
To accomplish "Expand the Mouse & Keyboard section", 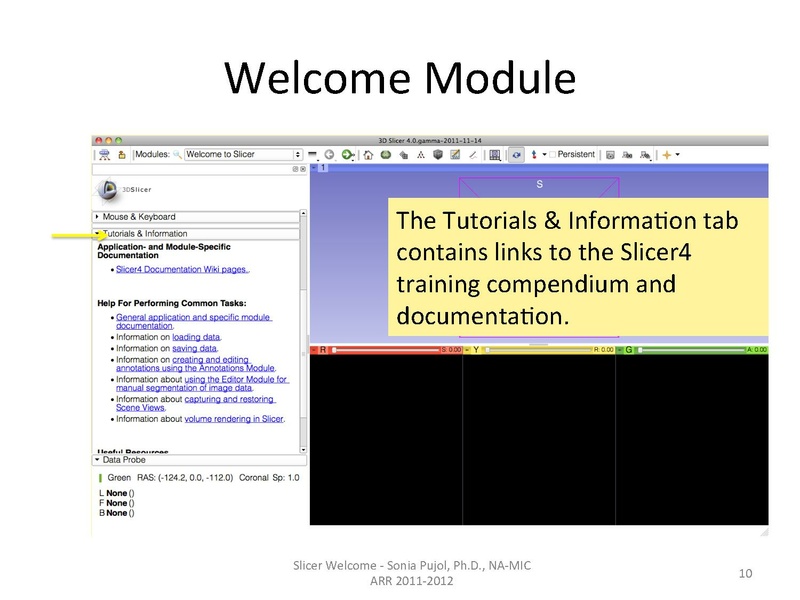I will coord(150,216).
